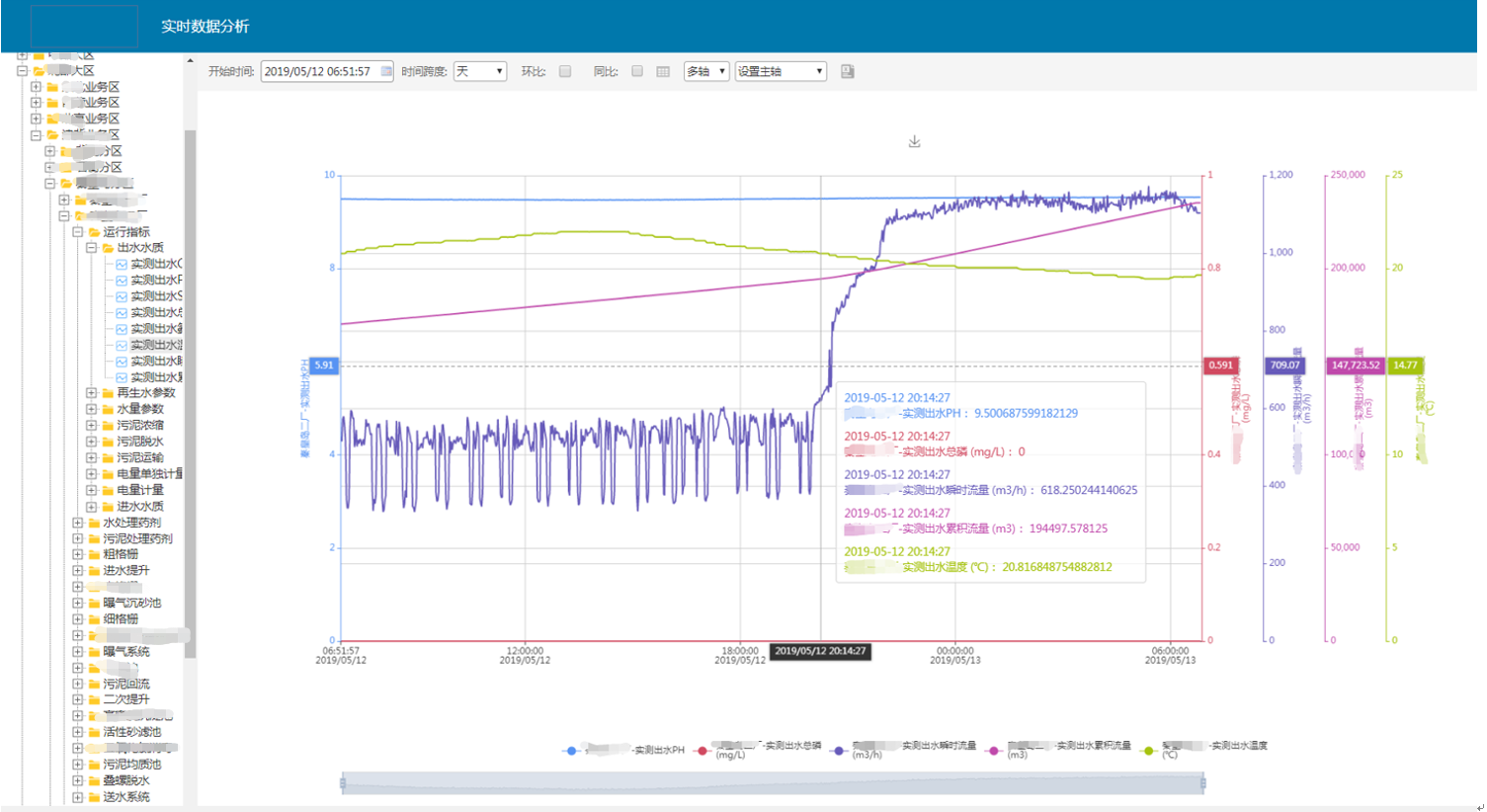Screen dimensions: 1487x812
Task: Toggle the blue 实测出水PH legend marker
Action: [570, 751]
